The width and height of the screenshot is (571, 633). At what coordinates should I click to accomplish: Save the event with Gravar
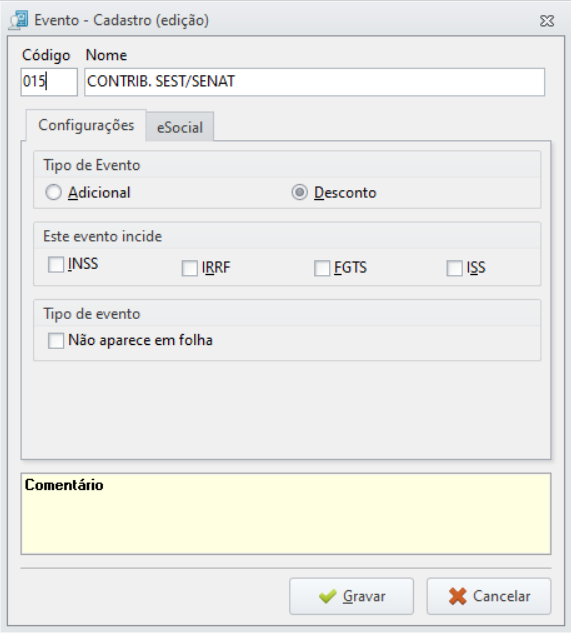click(x=351, y=596)
